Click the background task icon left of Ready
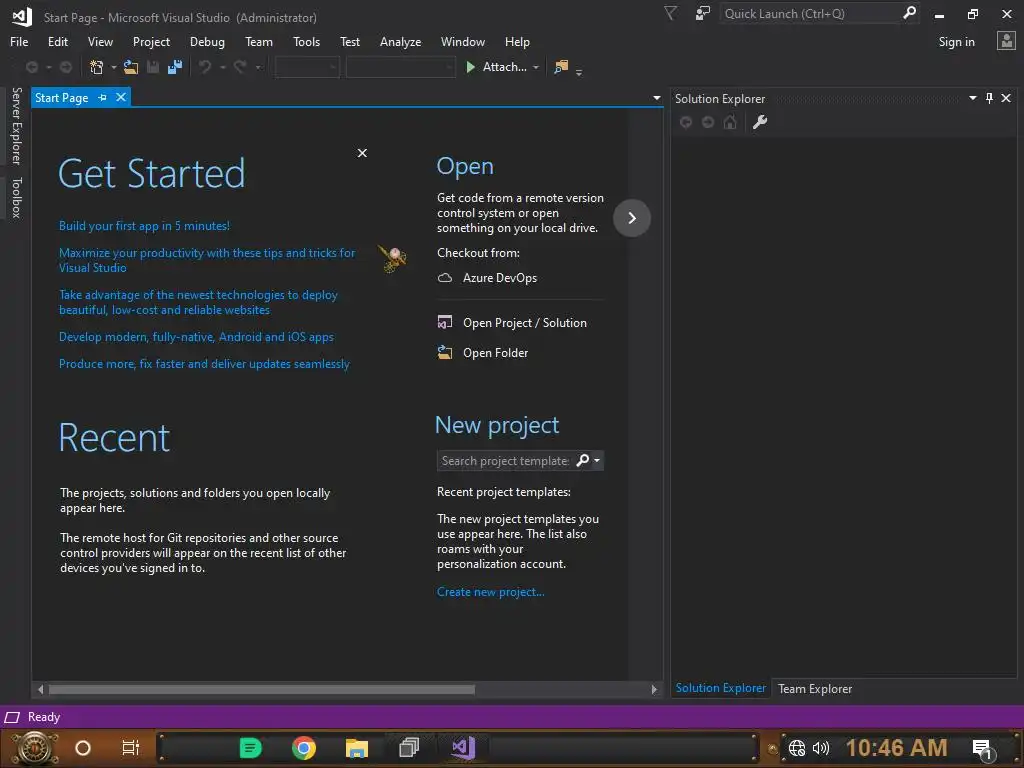 [x=12, y=718]
